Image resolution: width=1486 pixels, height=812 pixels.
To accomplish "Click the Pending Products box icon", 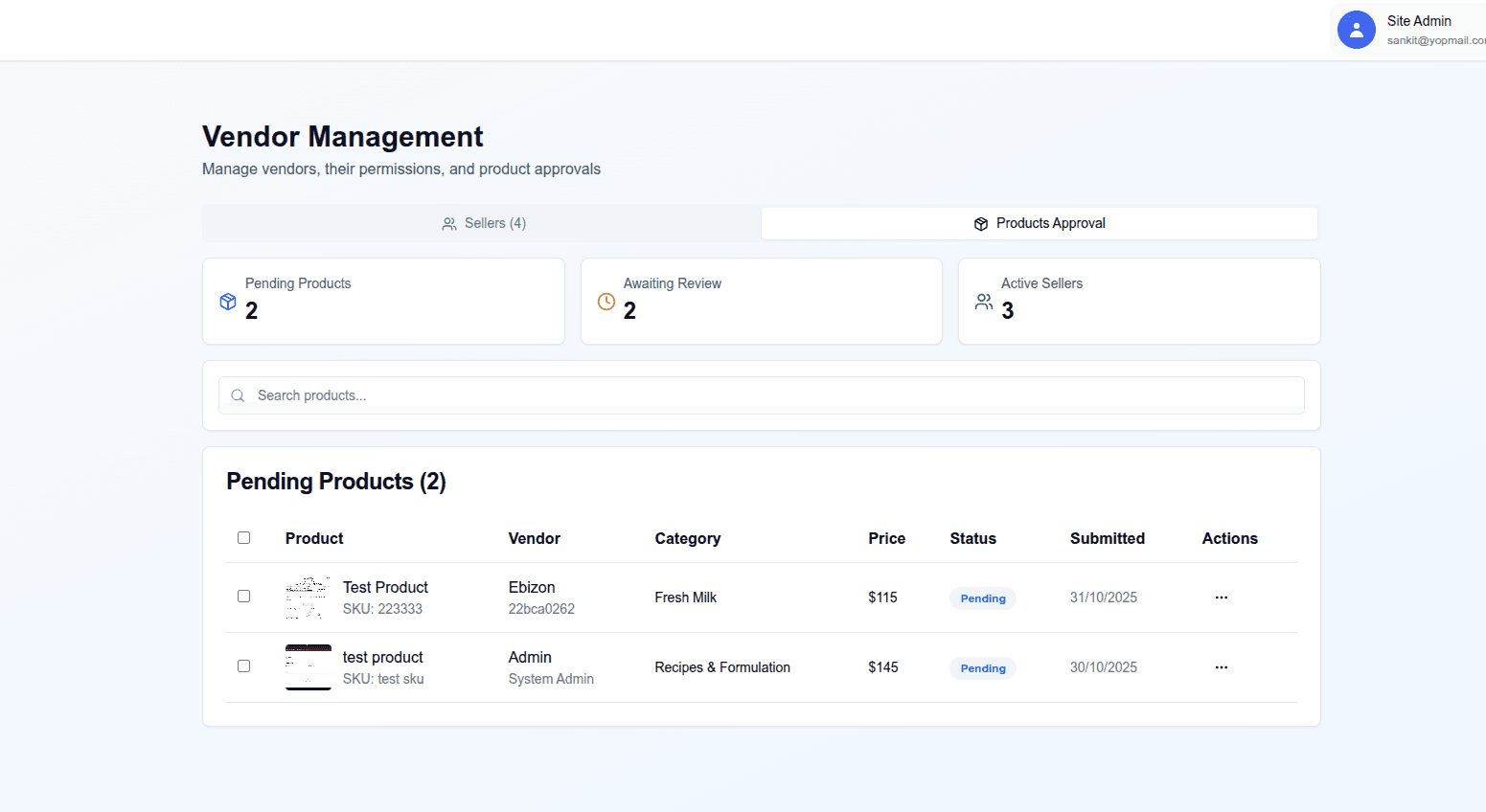I will click(228, 302).
